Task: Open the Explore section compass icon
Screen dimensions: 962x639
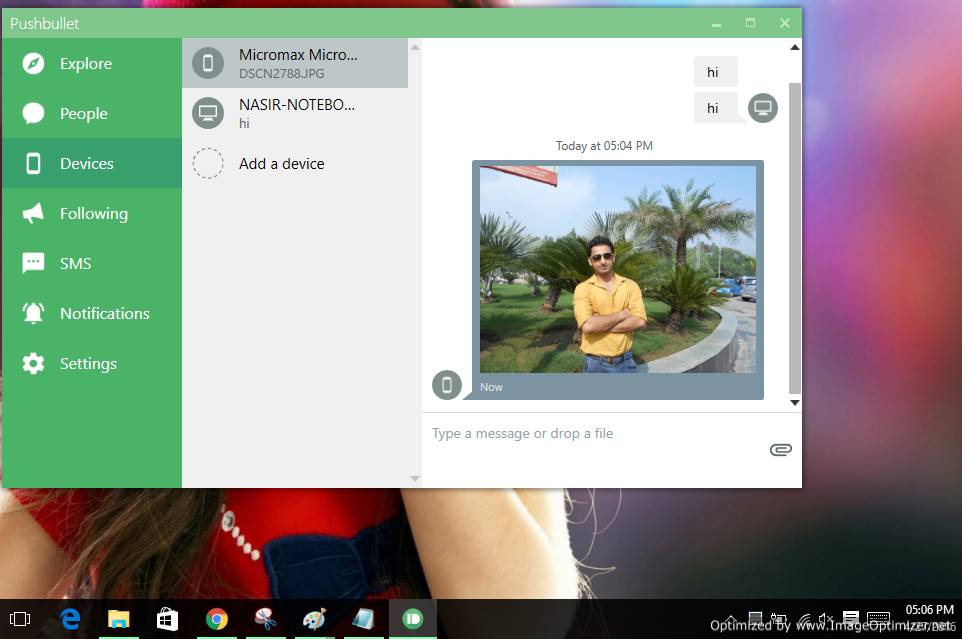Action: (33, 63)
